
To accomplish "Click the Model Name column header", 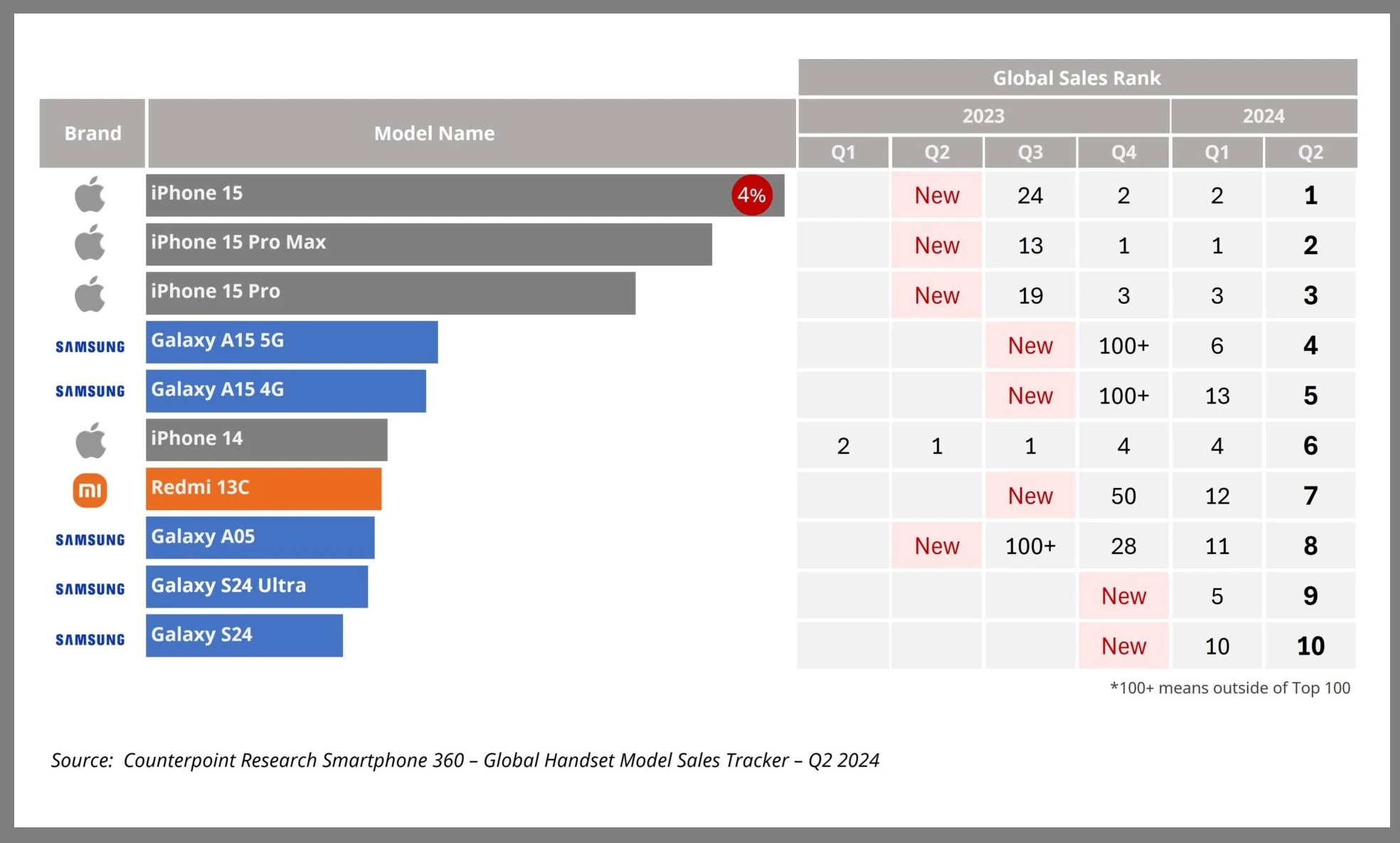I will point(472,133).
